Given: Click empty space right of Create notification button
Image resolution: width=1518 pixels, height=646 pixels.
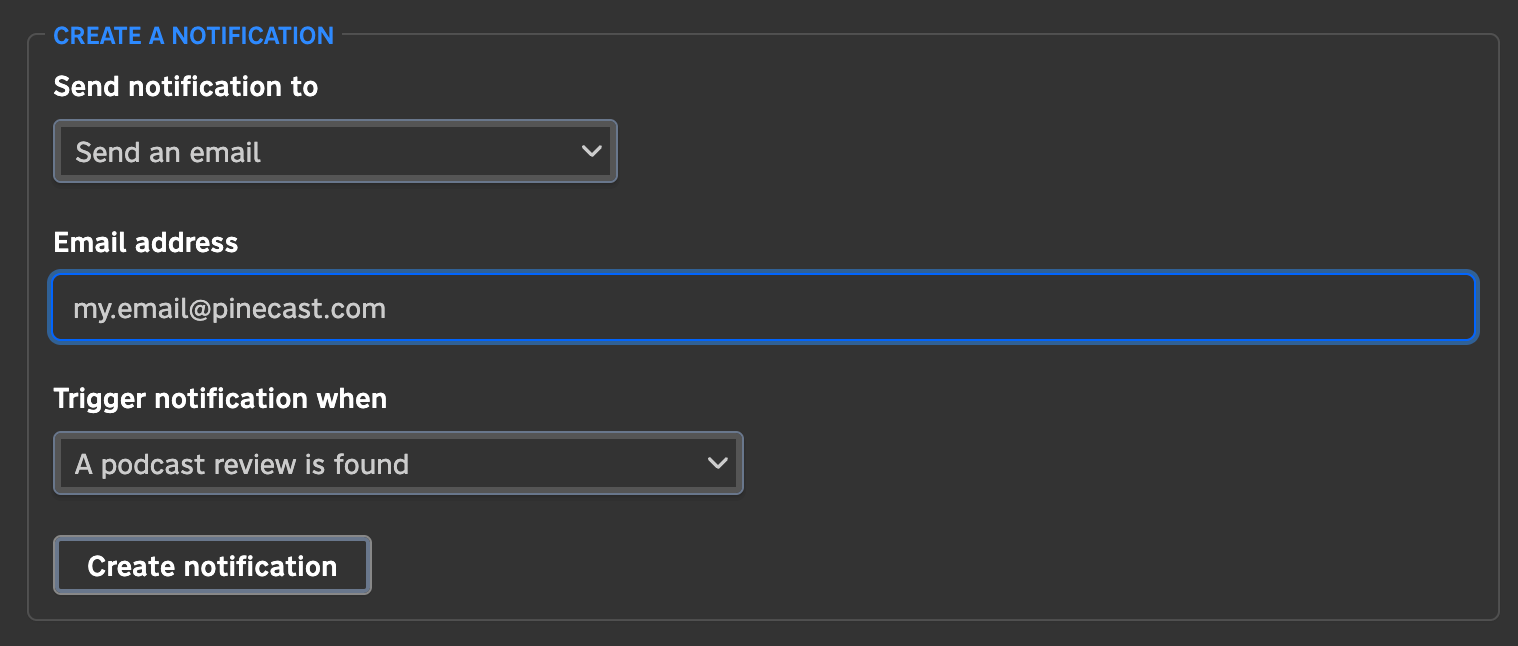Looking at the screenshot, I should pos(800,566).
